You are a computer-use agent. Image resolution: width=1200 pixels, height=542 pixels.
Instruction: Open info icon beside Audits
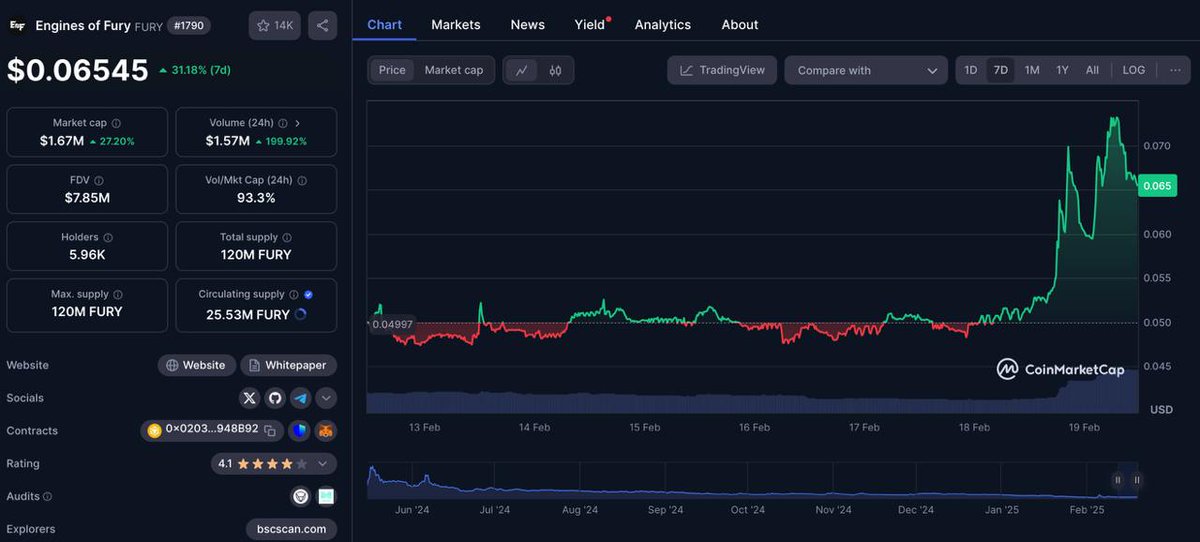tap(47, 496)
